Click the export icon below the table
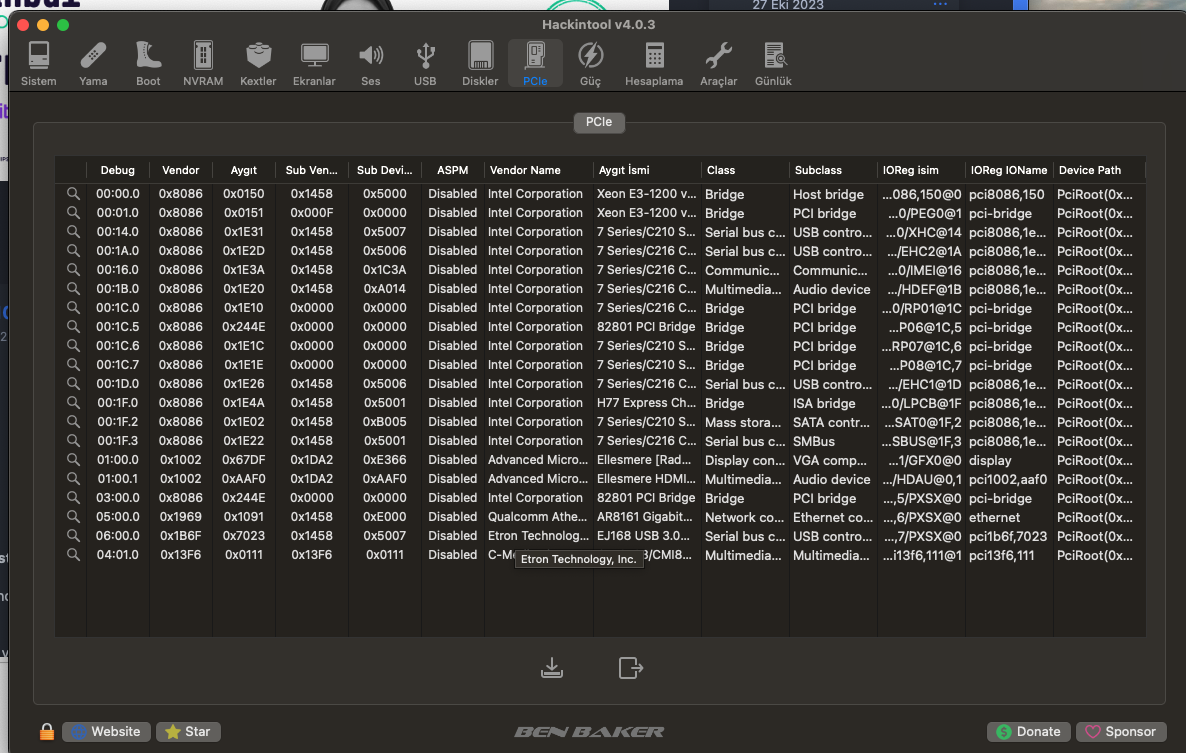1186x753 pixels. click(x=630, y=667)
